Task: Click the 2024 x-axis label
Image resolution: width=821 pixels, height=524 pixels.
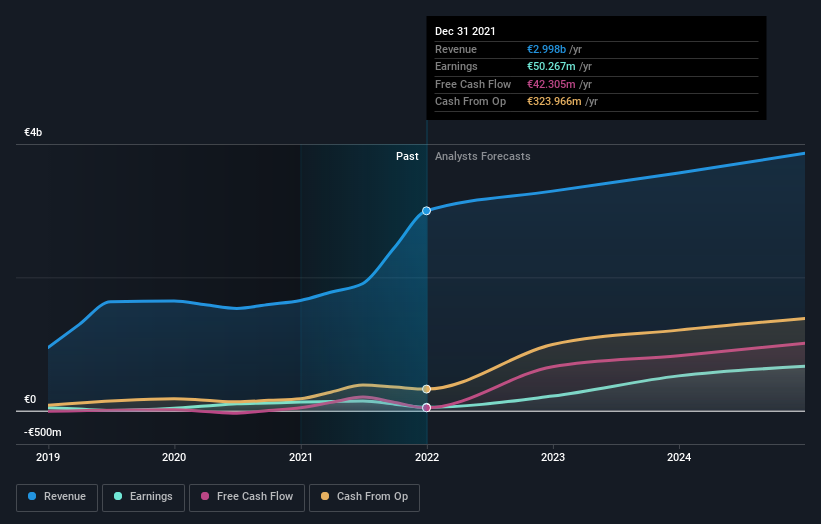Action: (679, 458)
